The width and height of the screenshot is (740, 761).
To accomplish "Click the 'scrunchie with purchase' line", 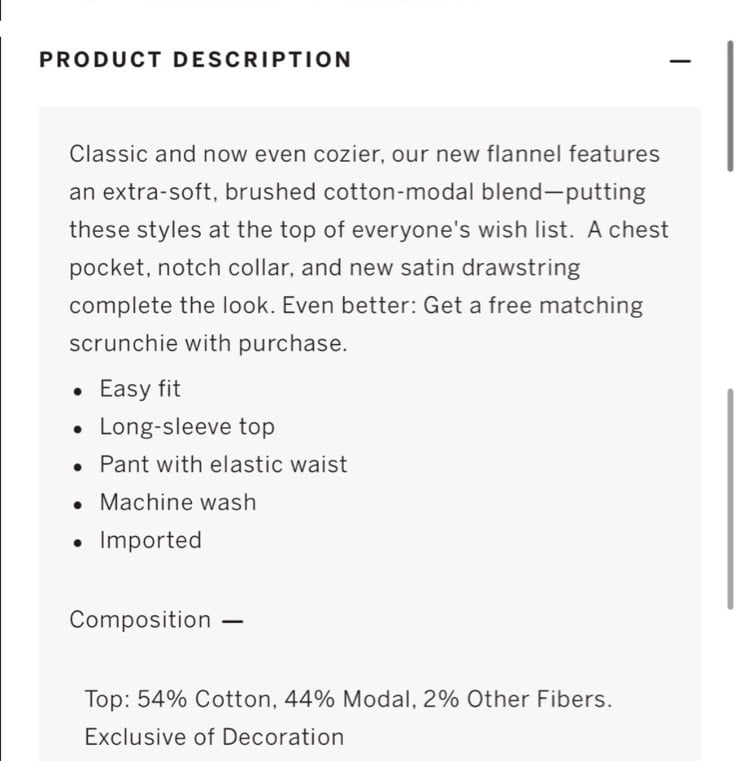I will coord(209,344).
